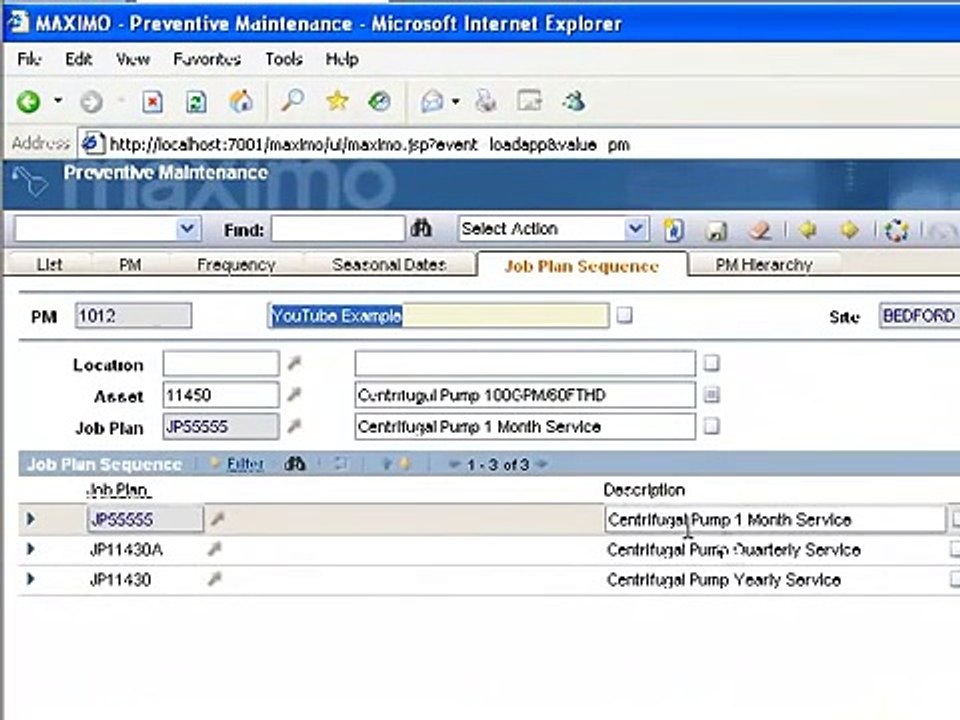Open the Tools menu
The width and height of the screenshot is (960, 720).
tap(283, 59)
